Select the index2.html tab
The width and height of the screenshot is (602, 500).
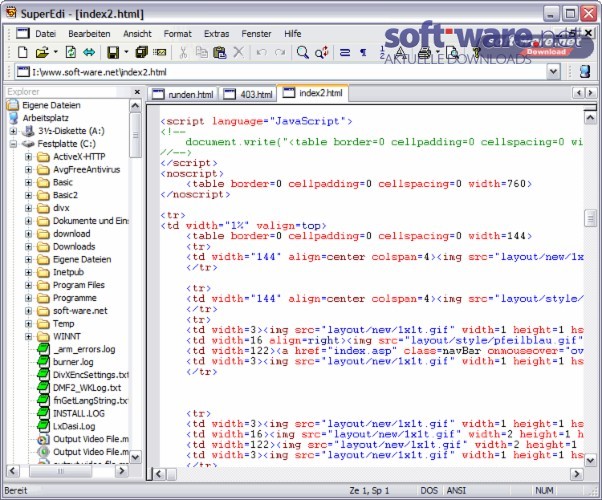(313, 93)
